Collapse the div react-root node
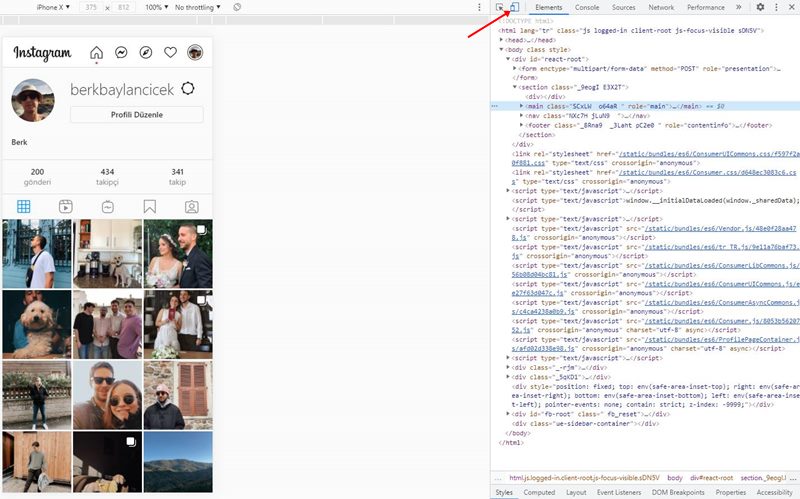800x499 pixels. pyautogui.click(x=508, y=59)
